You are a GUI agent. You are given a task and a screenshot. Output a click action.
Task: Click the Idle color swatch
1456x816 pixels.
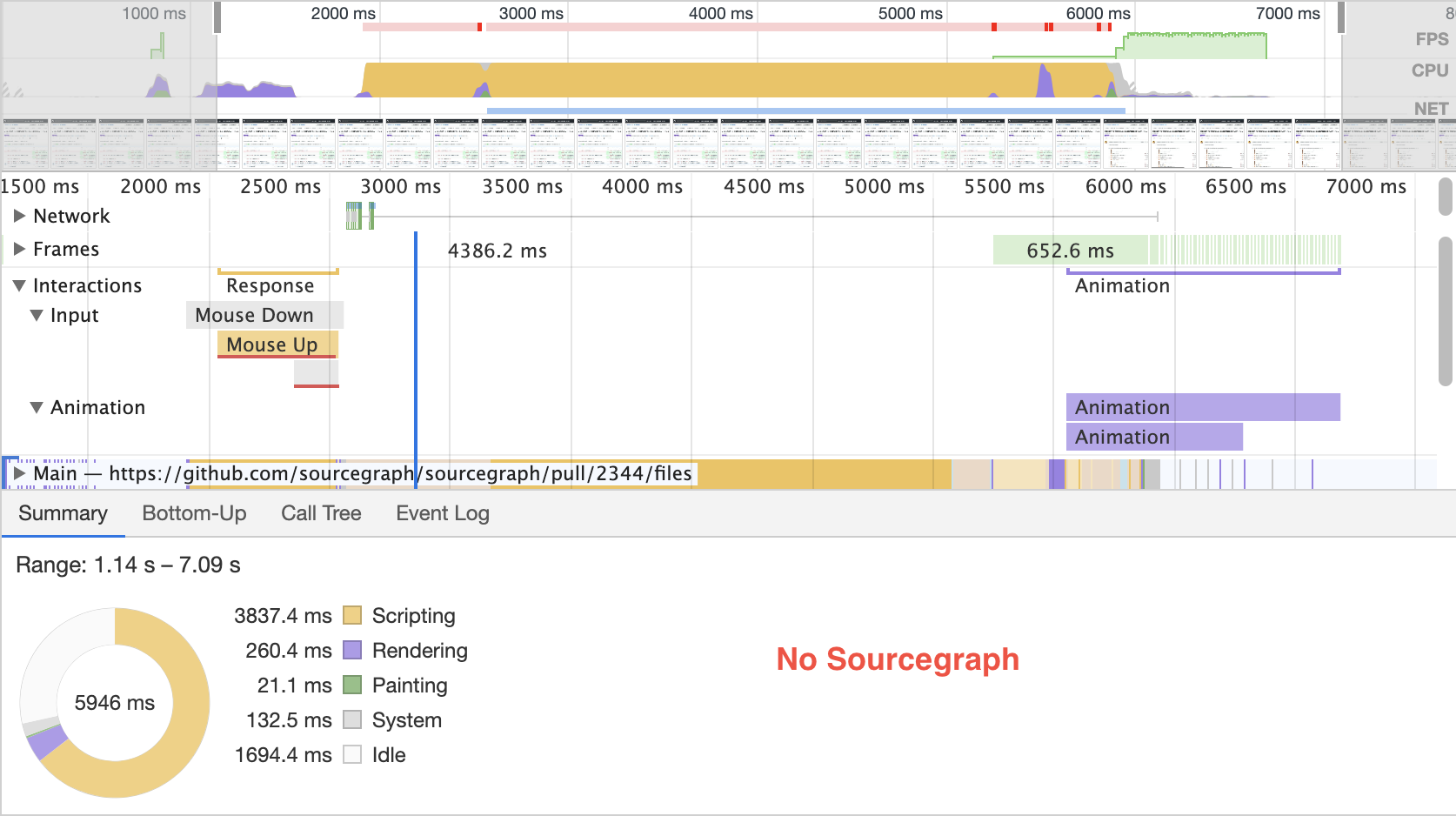coord(352,755)
